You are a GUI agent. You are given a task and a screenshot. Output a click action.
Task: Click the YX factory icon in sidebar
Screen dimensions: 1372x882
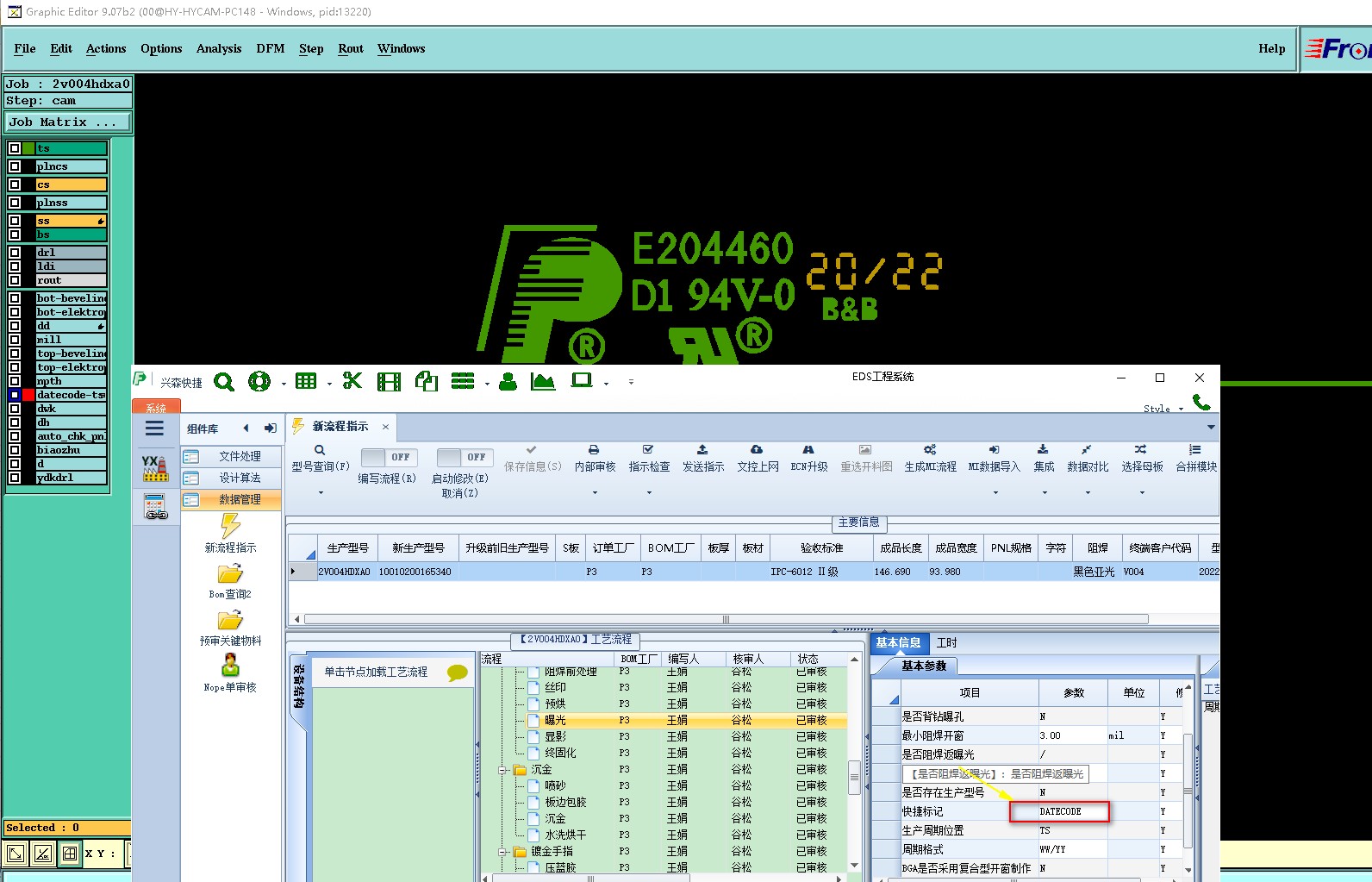coord(155,468)
